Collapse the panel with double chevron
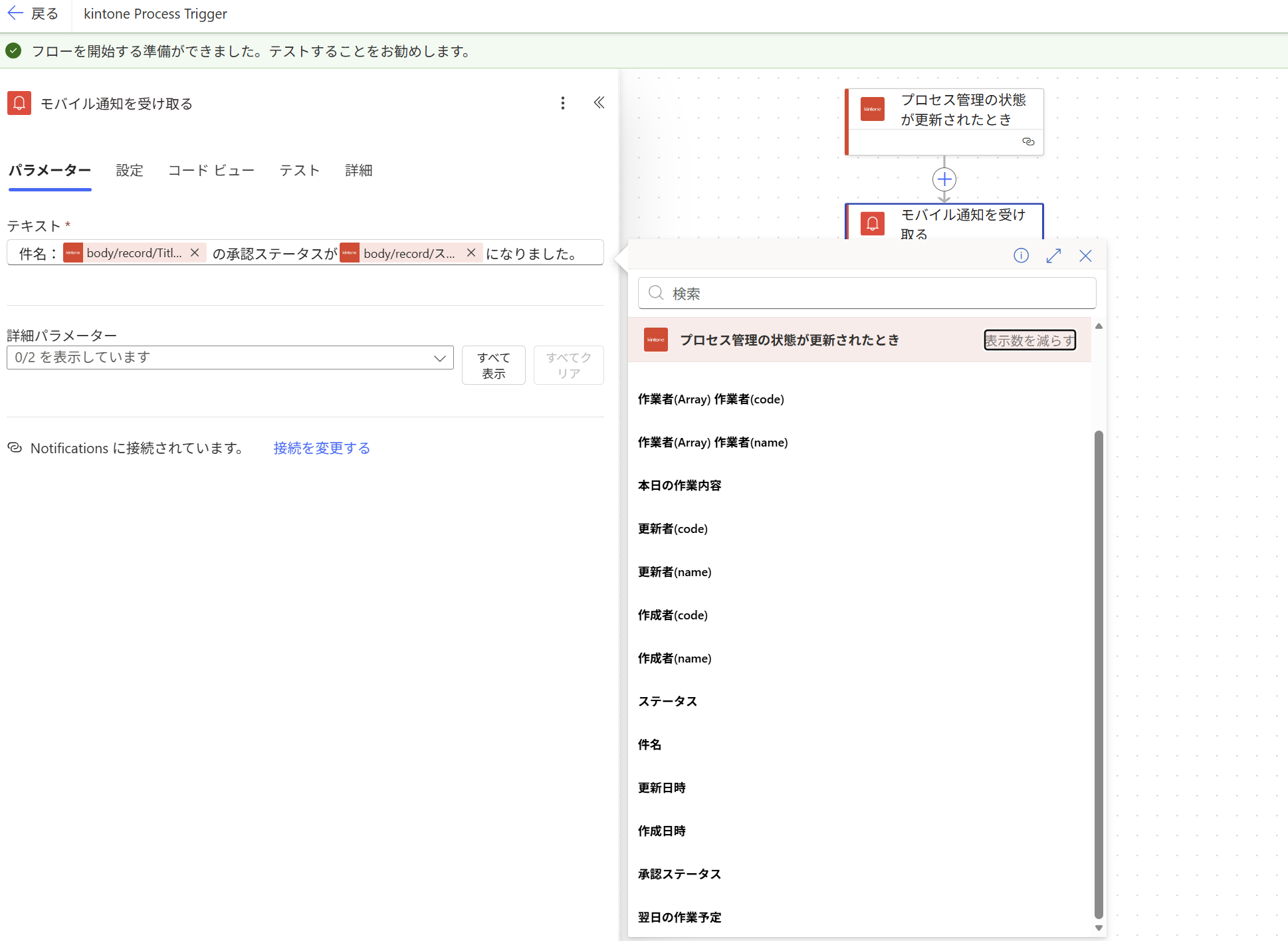Image resolution: width=1288 pixels, height=941 pixels. pyautogui.click(x=599, y=103)
